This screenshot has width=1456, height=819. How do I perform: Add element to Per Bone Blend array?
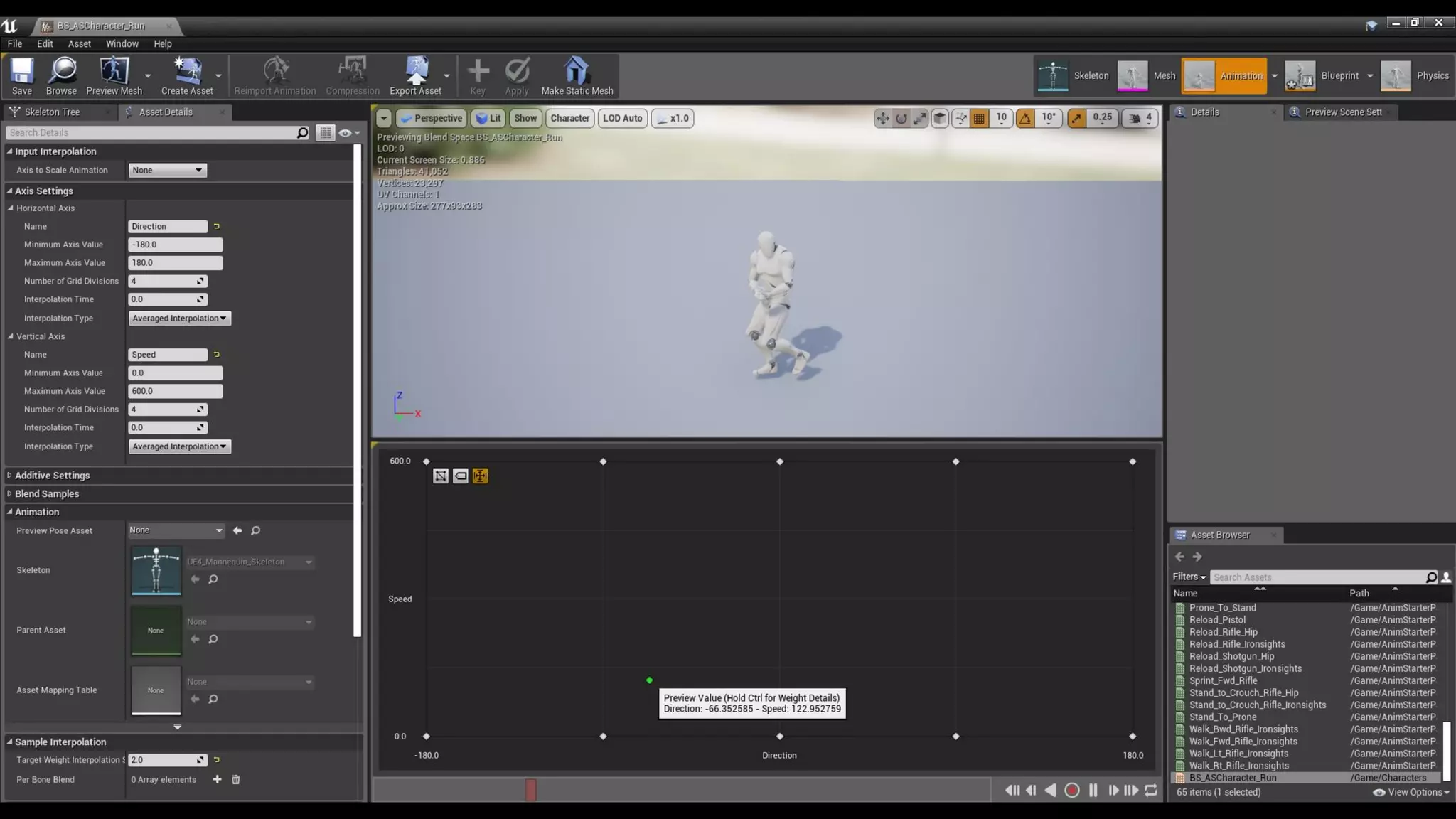217,779
